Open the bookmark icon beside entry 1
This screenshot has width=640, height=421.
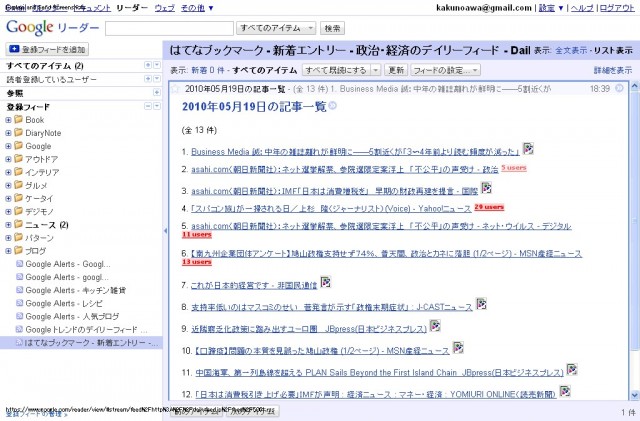point(528,149)
